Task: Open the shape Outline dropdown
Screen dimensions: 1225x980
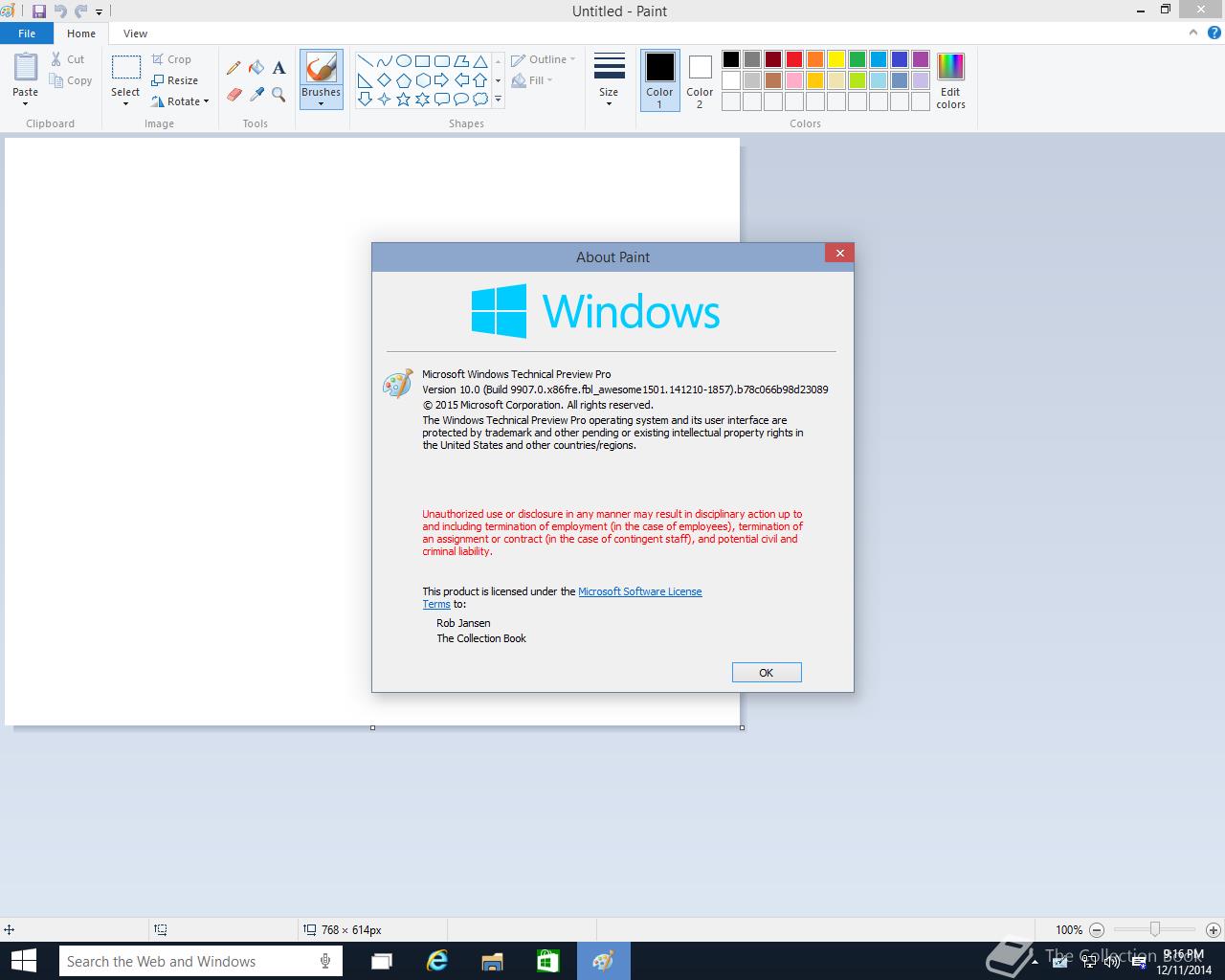Action: pyautogui.click(x=544, y=59)
